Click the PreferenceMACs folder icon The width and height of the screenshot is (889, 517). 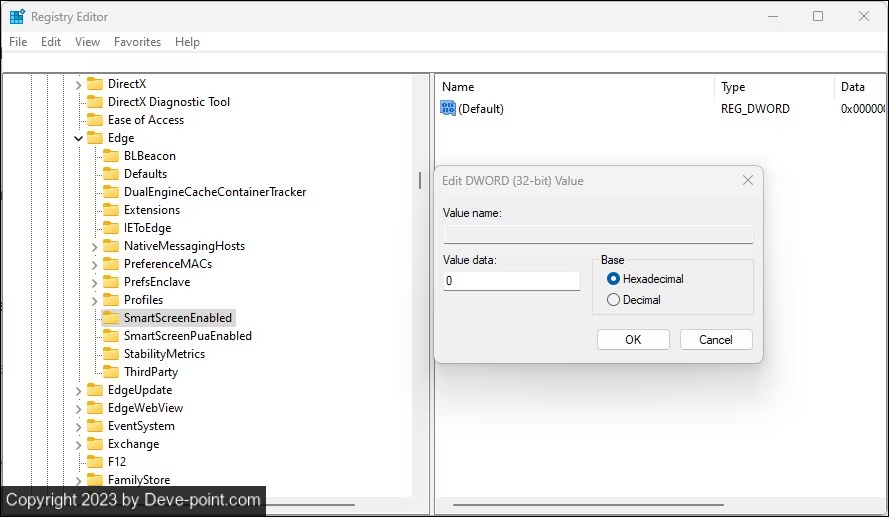[x=111, y=264]
